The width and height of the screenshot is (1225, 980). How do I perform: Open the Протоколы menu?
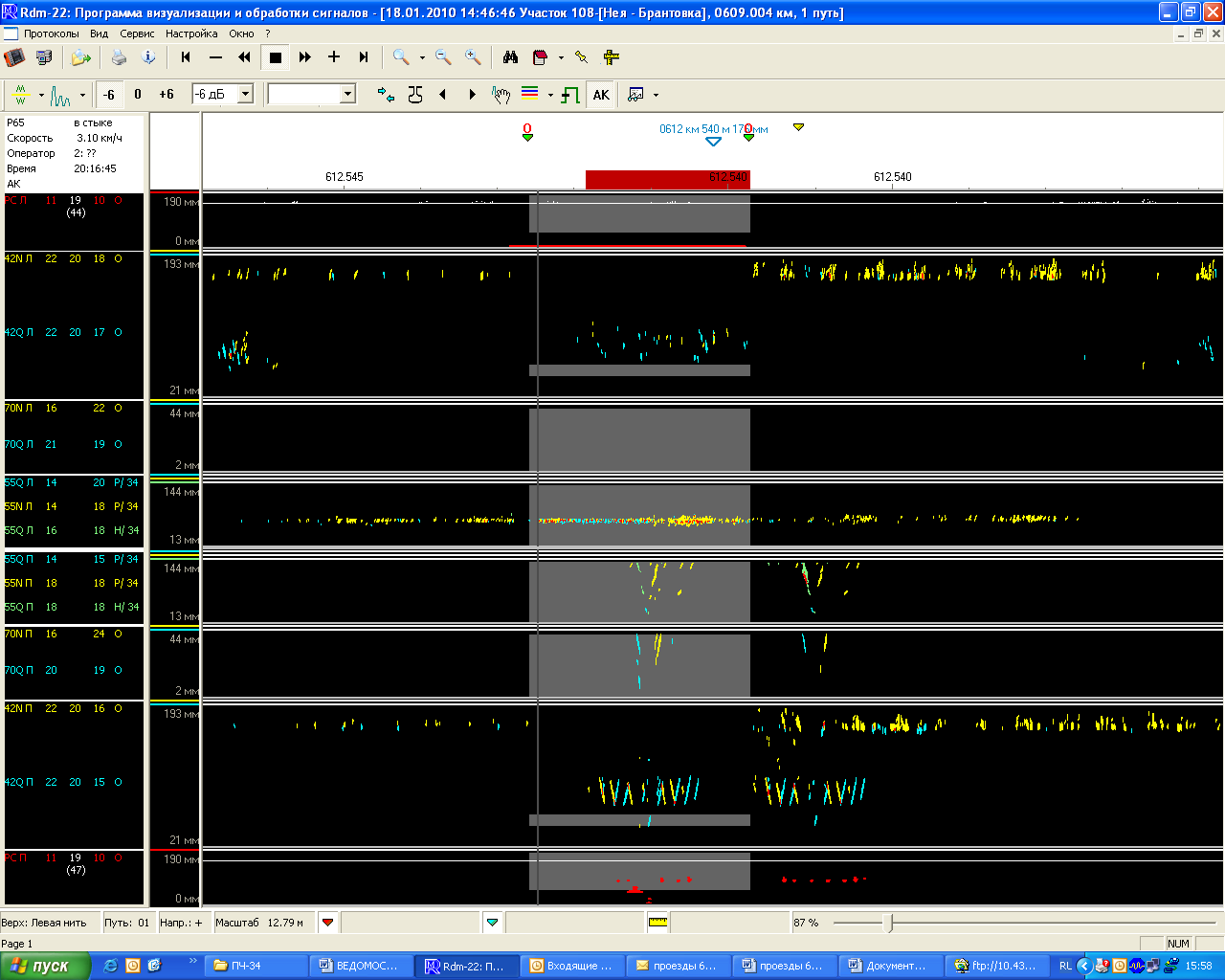52,33
